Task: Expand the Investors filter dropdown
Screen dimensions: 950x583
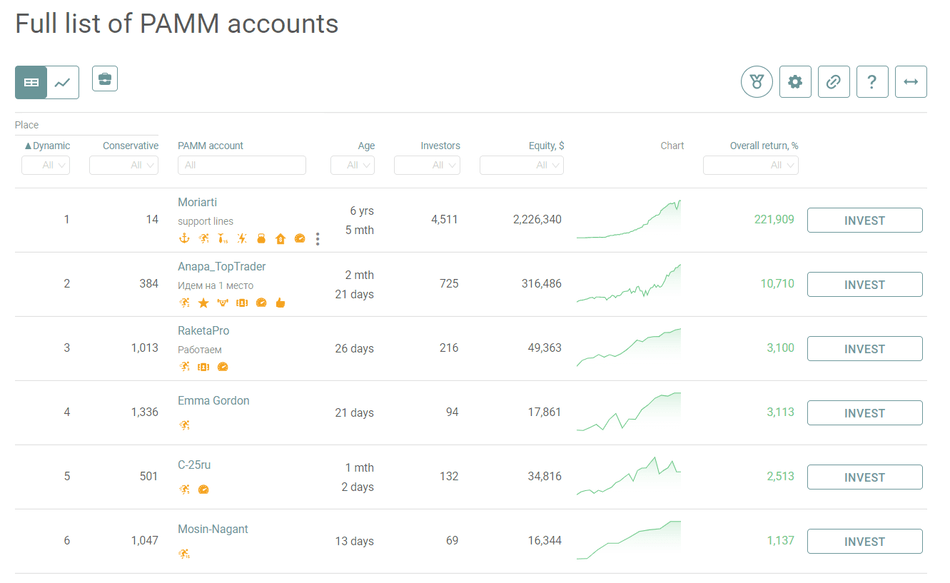Action: coord(427,165)
